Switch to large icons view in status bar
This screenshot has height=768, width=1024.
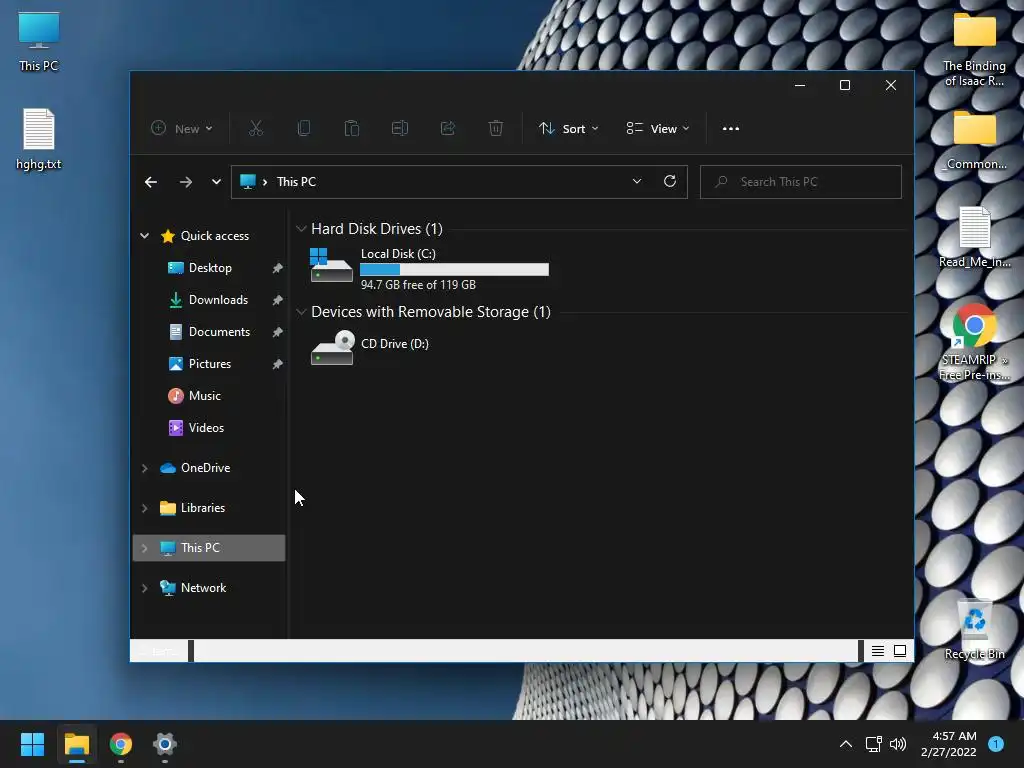click(x=900, y=651)
